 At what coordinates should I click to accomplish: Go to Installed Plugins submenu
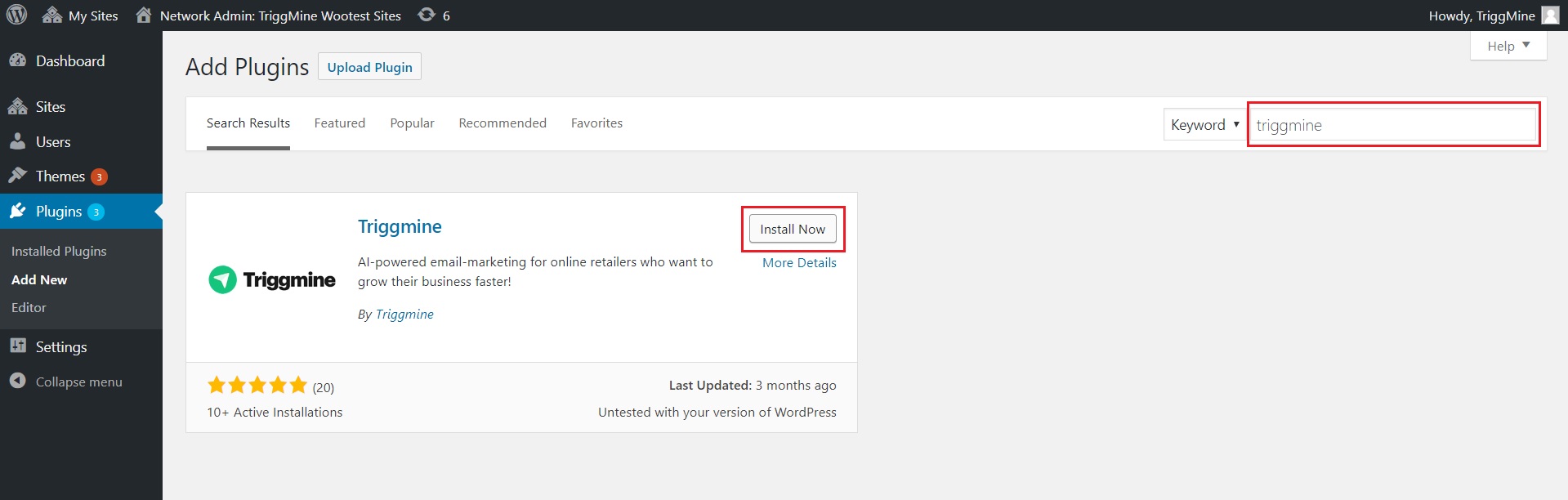(x=59, y=252)
